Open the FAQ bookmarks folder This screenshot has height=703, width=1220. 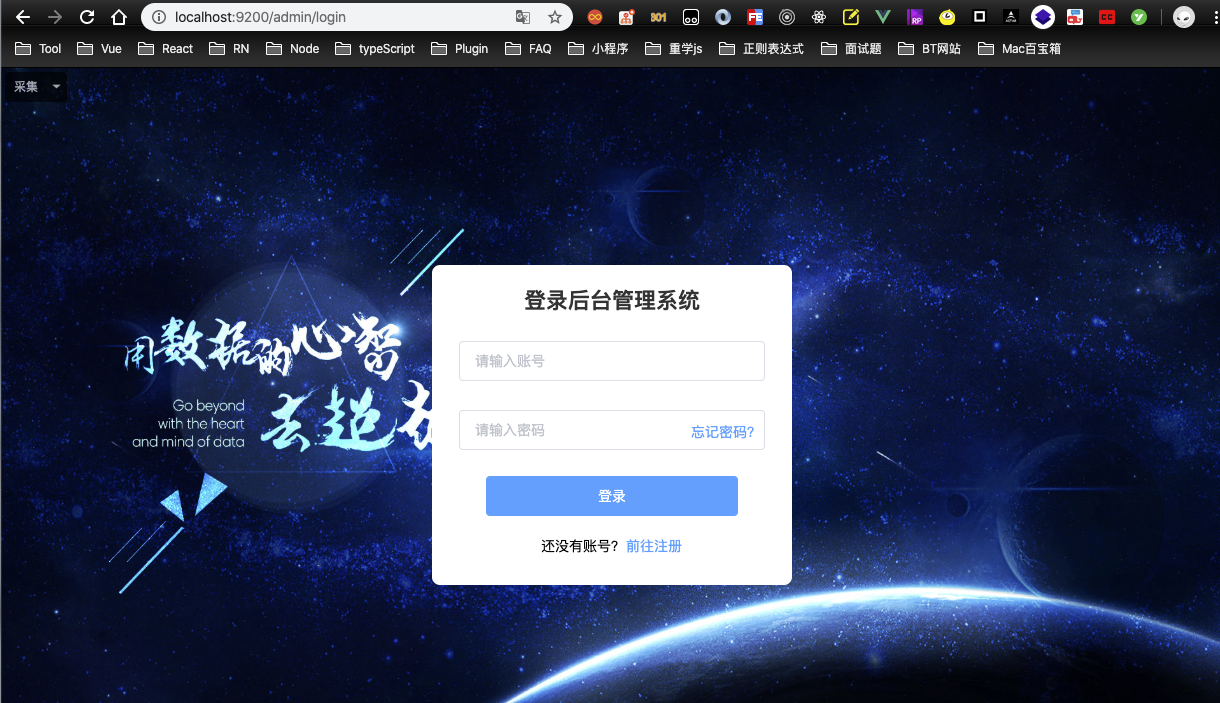pos(528,48)
